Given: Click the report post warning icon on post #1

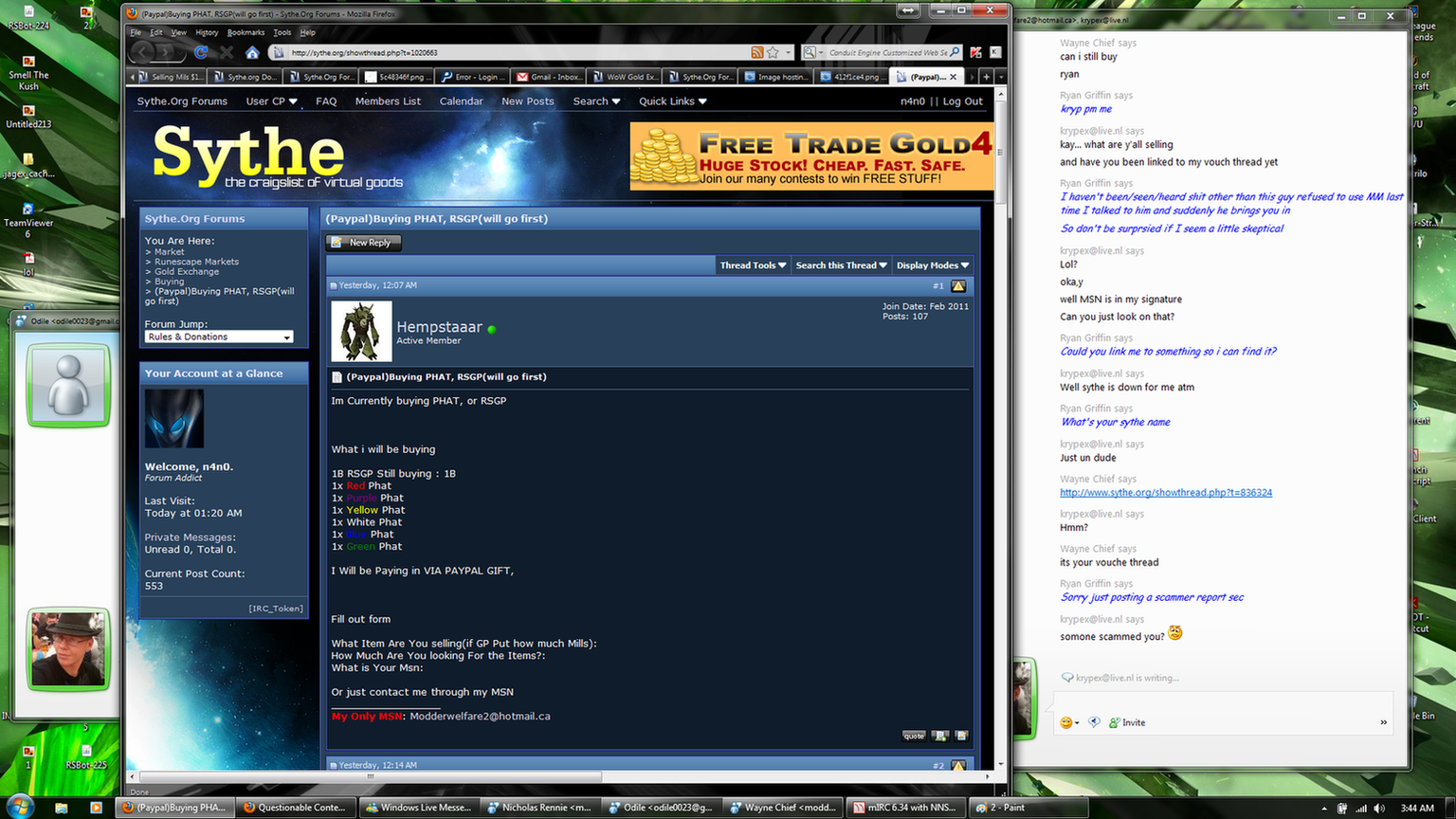Looking at the screenshot, I should [x=958, y=285].
